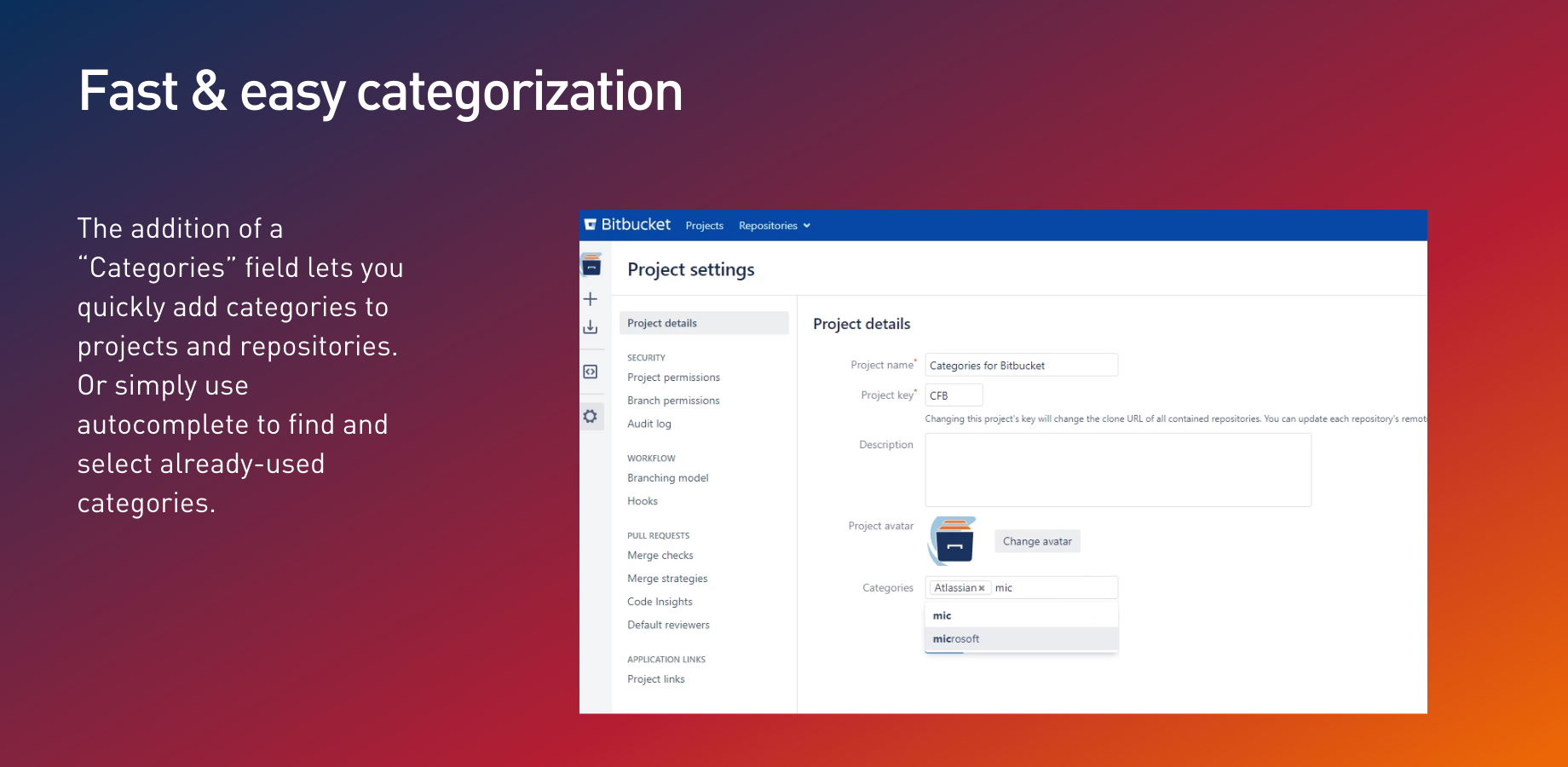The width and height of the screenshot is (1568, 767).
Task: Open the Hooks settings
Action: tap(643, 501)
